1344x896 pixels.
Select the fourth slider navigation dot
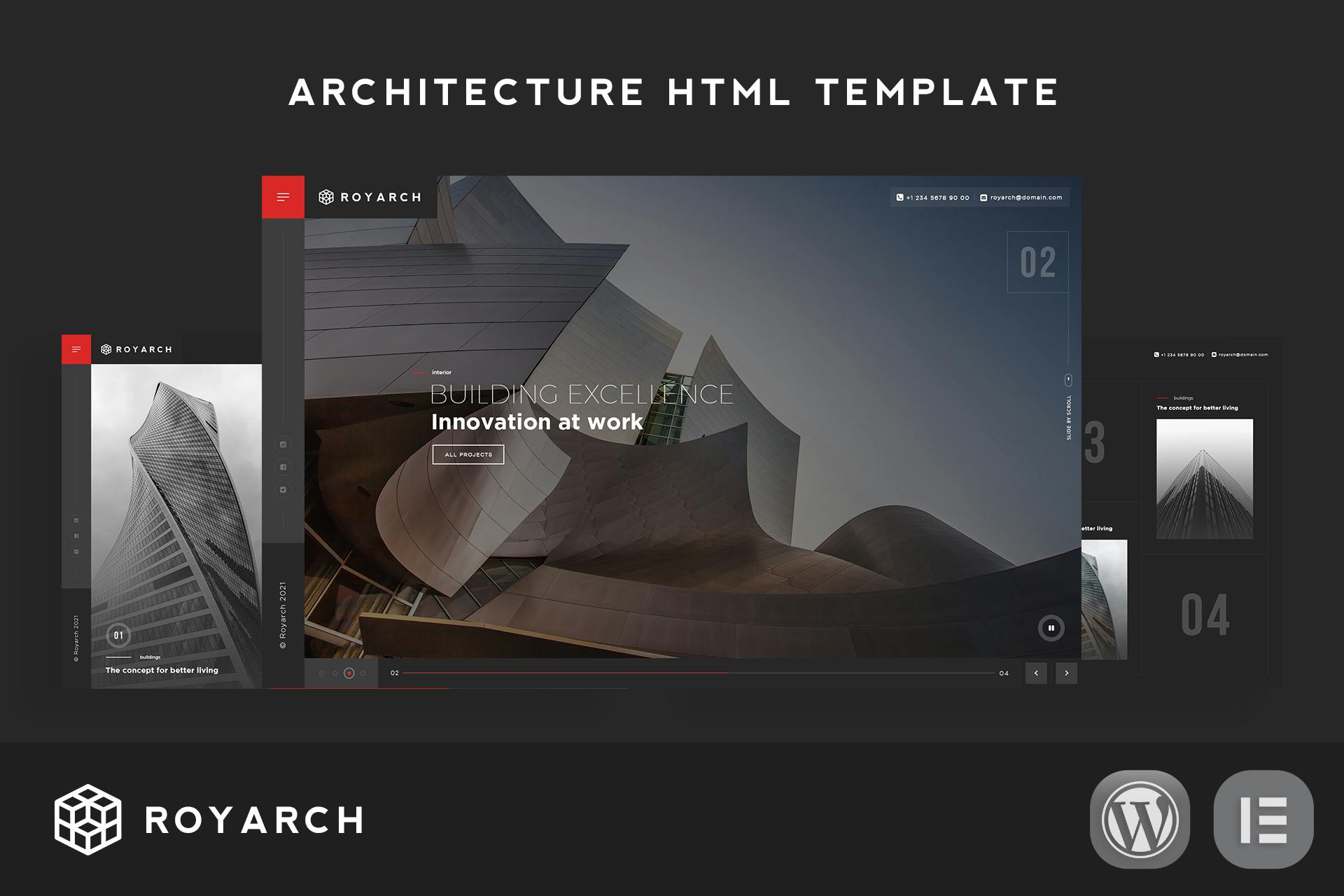362,673
